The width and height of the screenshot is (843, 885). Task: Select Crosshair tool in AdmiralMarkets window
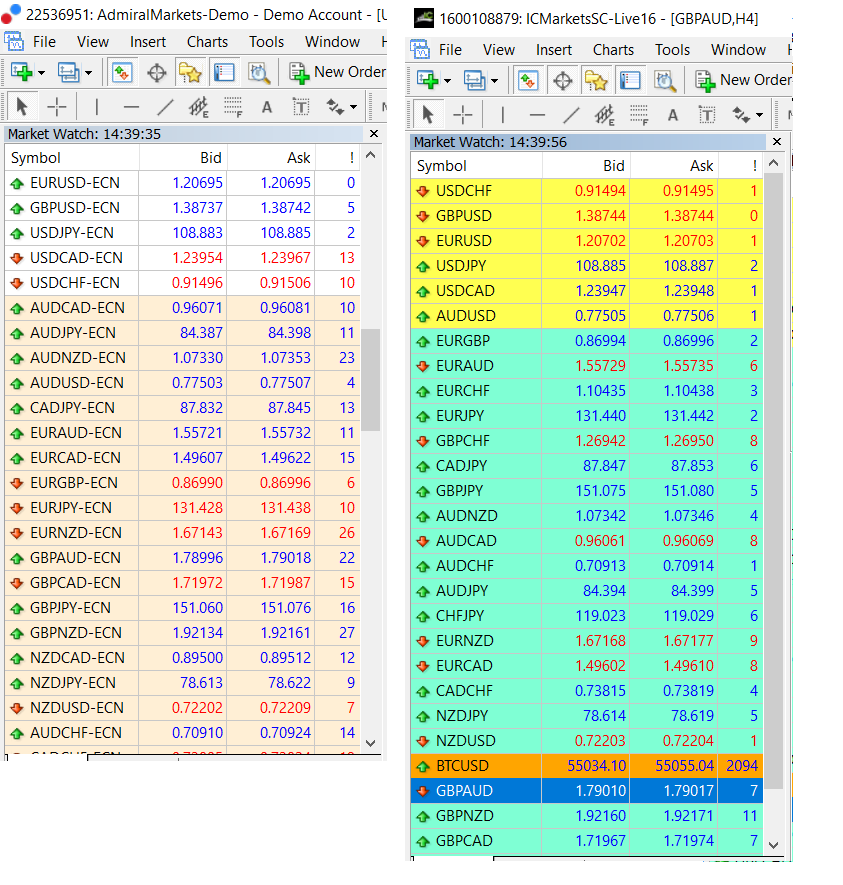pos(56,107)
